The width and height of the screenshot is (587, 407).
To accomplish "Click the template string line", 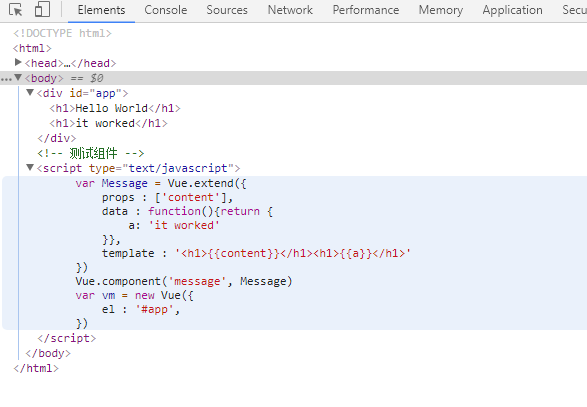I will click(x=256, y=253).
